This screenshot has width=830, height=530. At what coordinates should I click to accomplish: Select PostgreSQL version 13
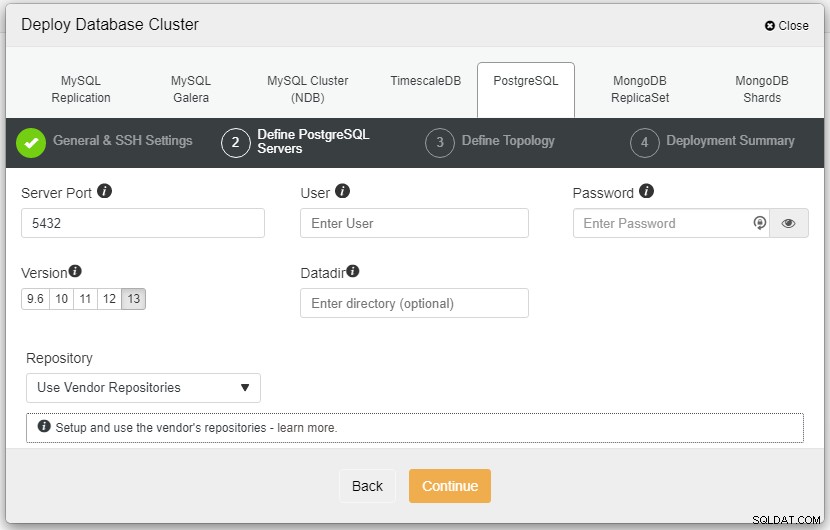(x=133, y=299)
